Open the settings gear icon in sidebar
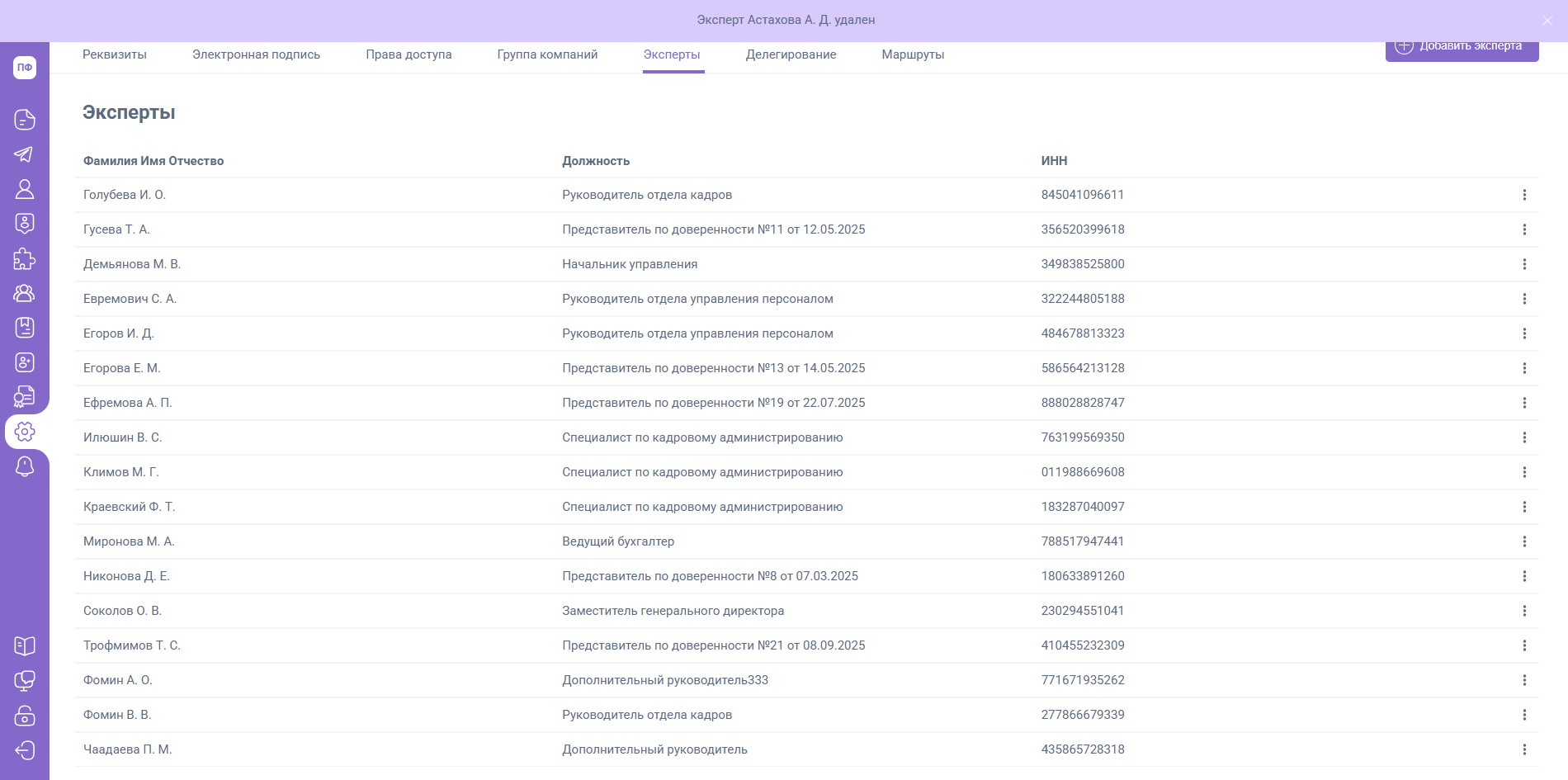Viewport: 1568px width, 780px height. pyautogui.click(x=25, y=432)
